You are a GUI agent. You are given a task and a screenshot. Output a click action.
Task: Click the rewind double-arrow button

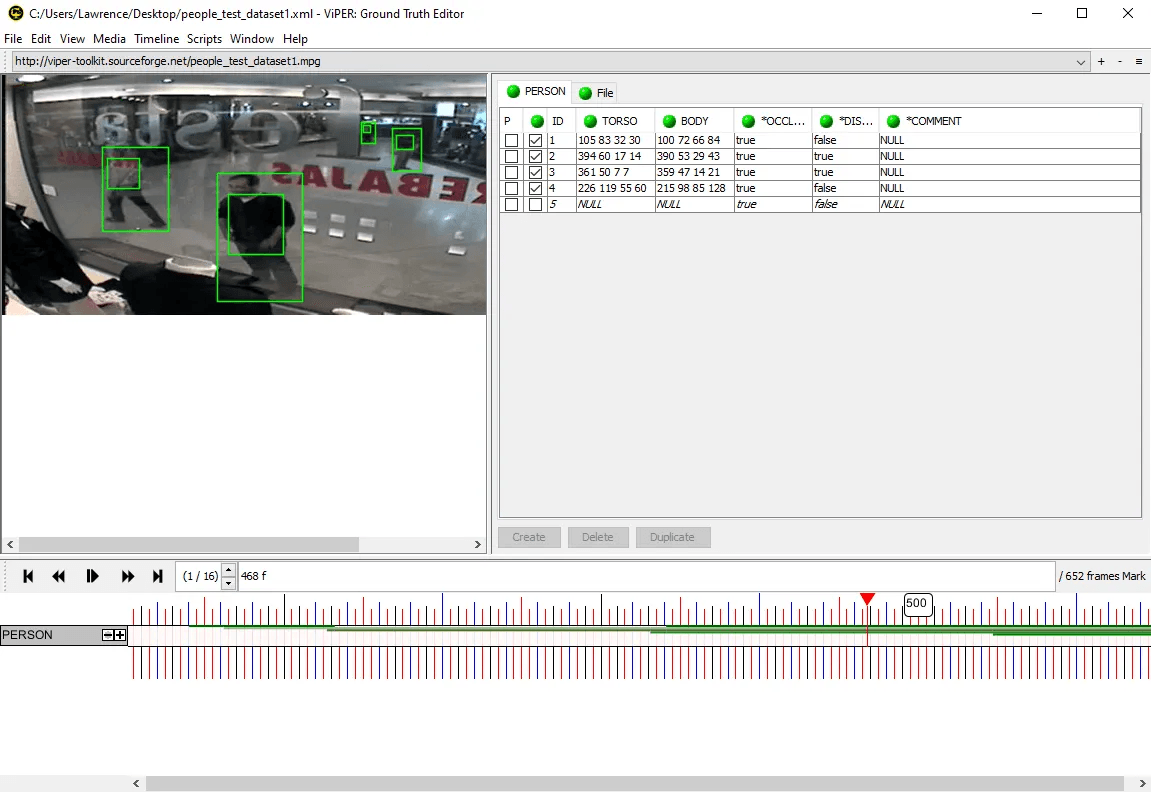pos(59,576)
